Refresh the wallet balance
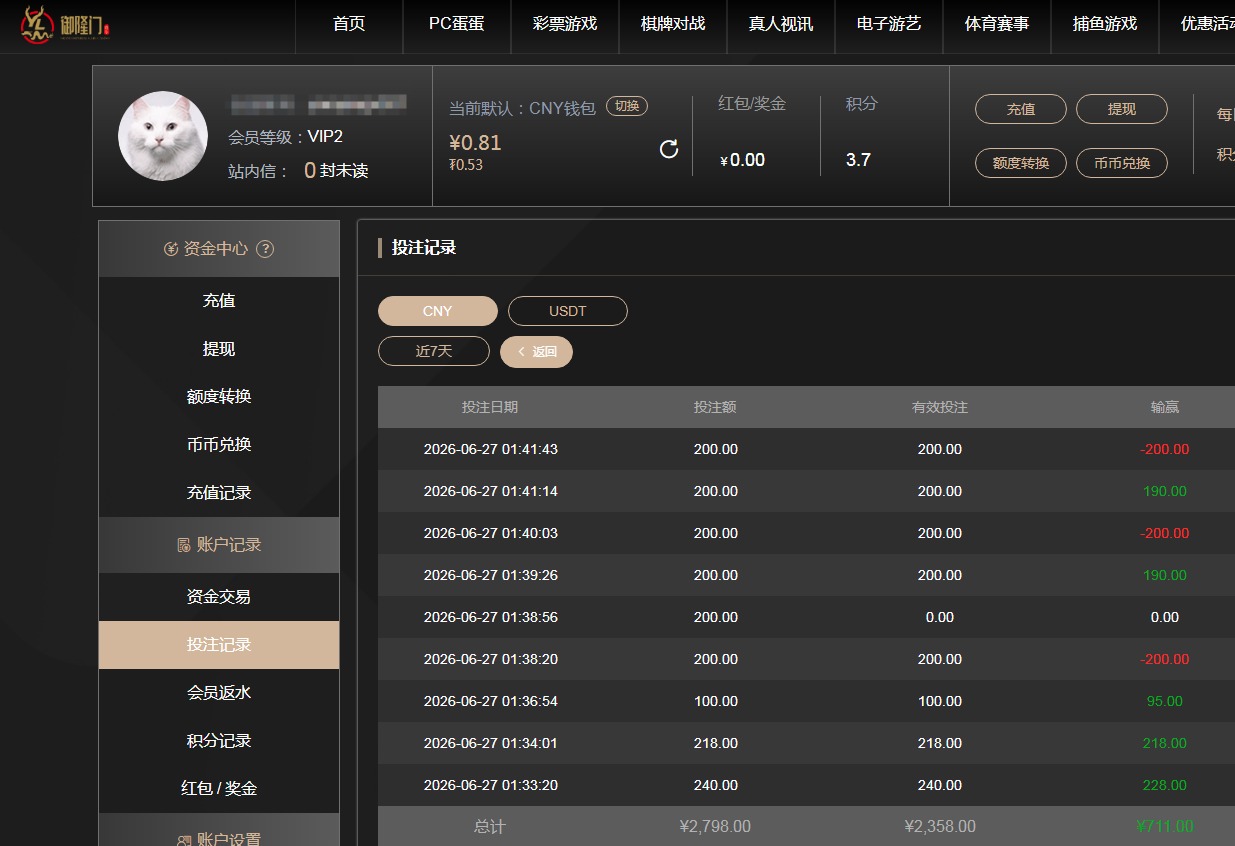The height and width of the screenshot is (846, 1235). [x=669, y=149]
